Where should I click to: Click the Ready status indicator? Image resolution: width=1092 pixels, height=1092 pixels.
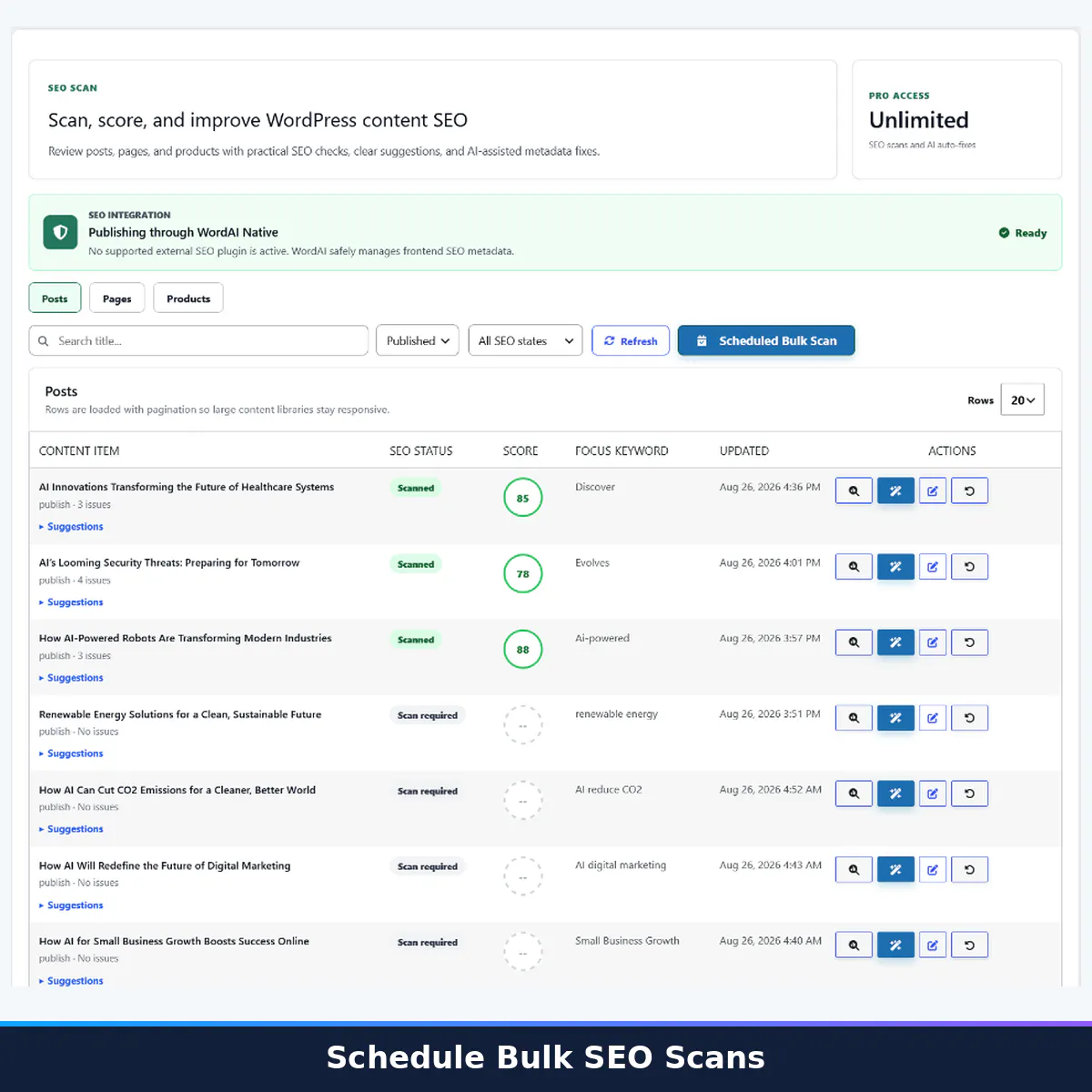1023,233
